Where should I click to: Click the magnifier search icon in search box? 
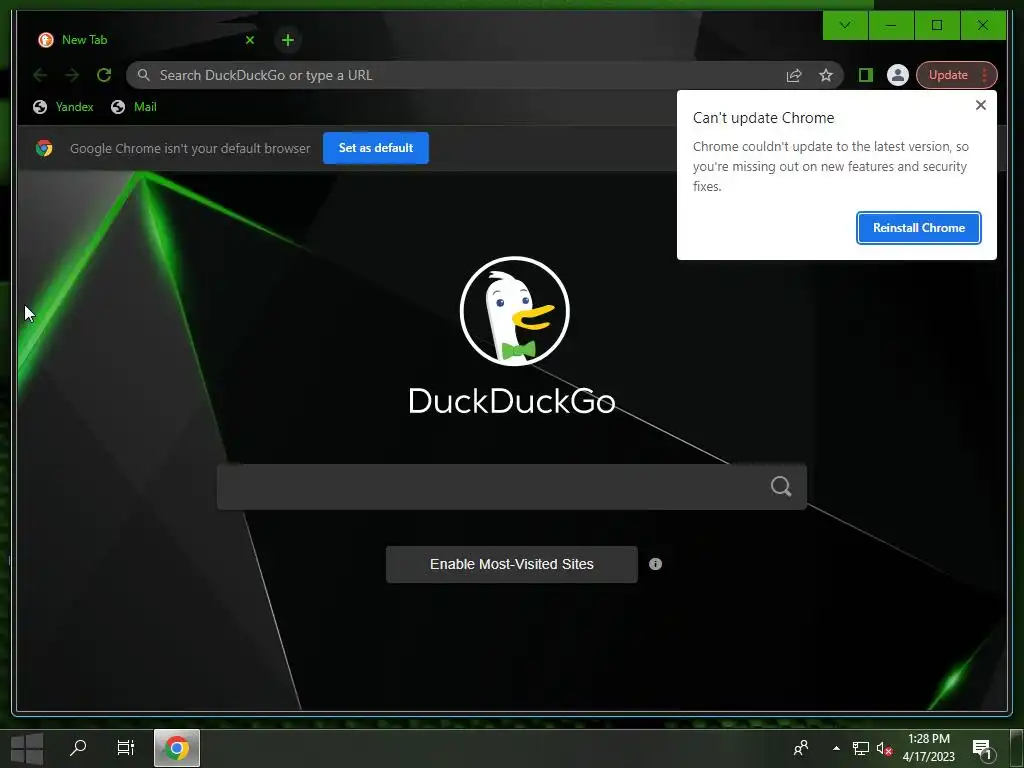pyautogui.click(x=781, y=487)
